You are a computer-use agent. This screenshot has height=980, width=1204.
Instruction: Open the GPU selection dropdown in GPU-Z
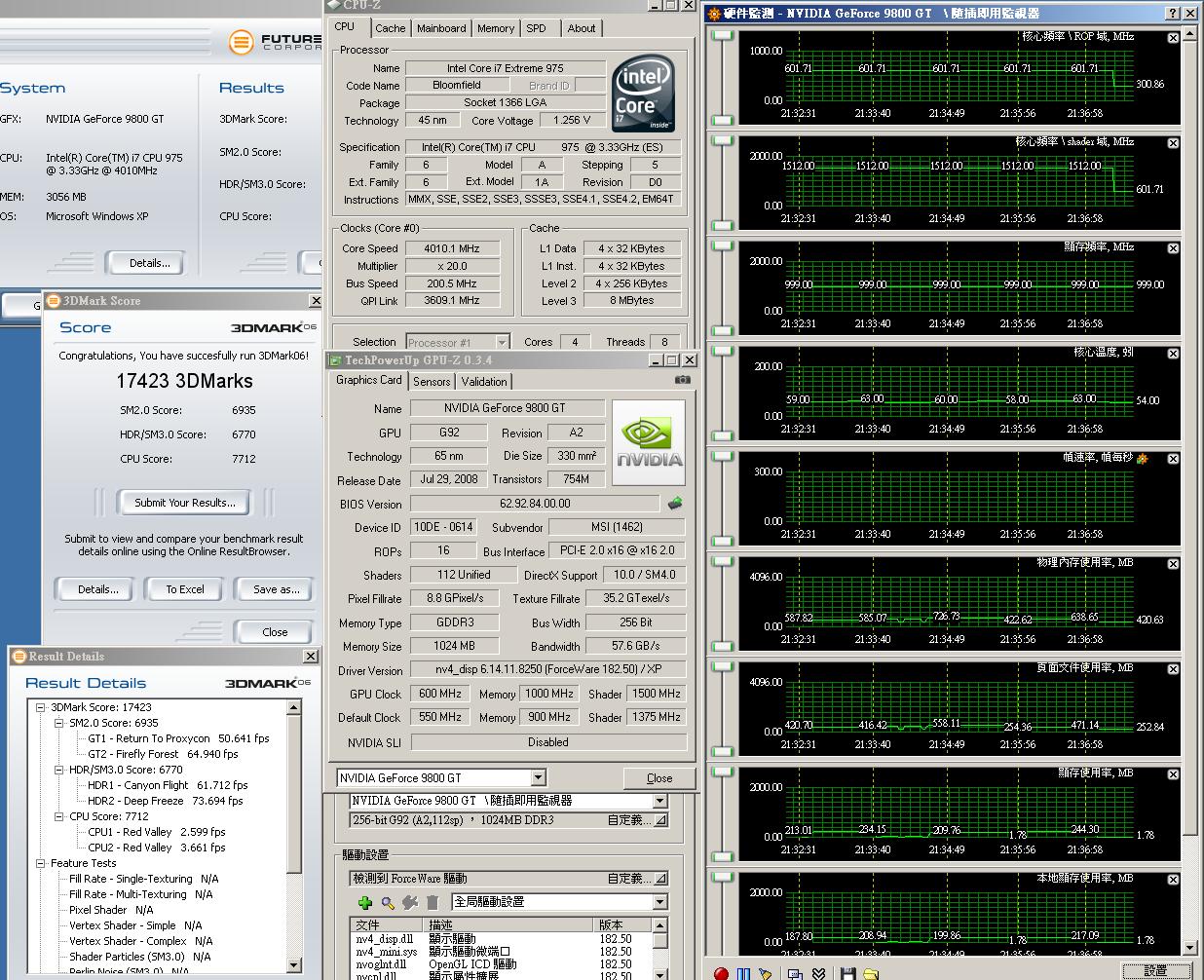[539, 777]
